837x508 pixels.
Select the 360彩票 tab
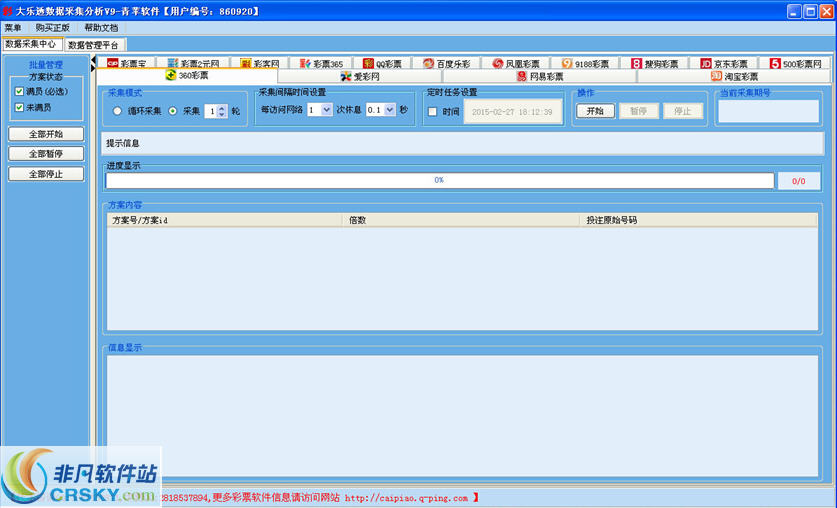[187, 76]
